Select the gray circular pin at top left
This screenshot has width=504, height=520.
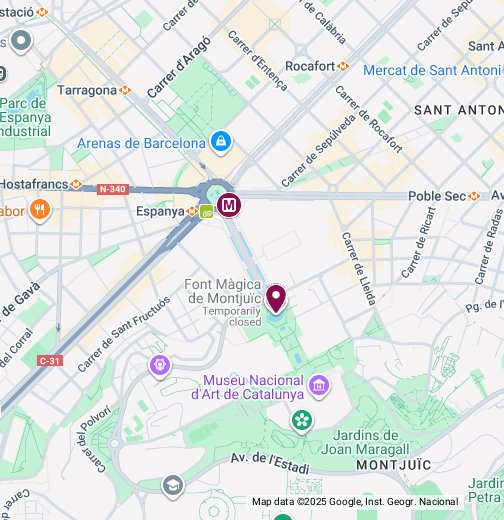[21, 41]
